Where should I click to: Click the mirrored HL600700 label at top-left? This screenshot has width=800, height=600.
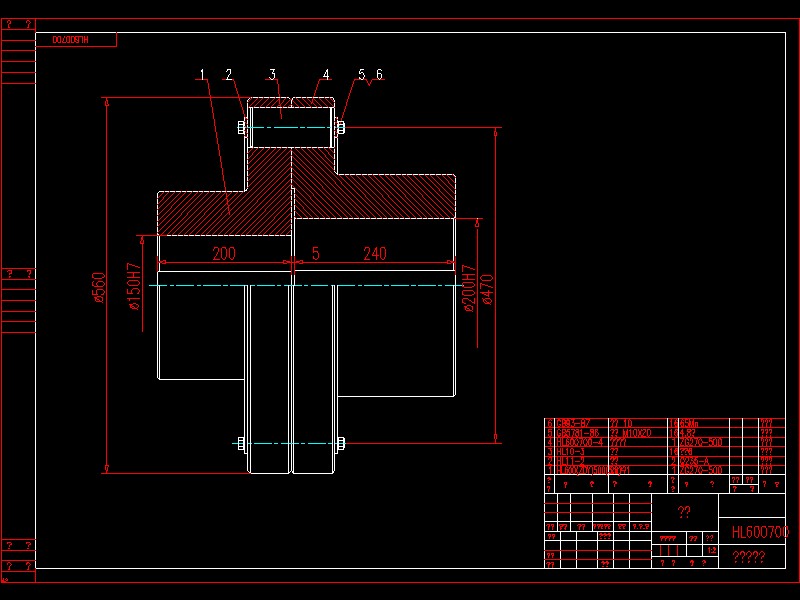pos(70,40)
